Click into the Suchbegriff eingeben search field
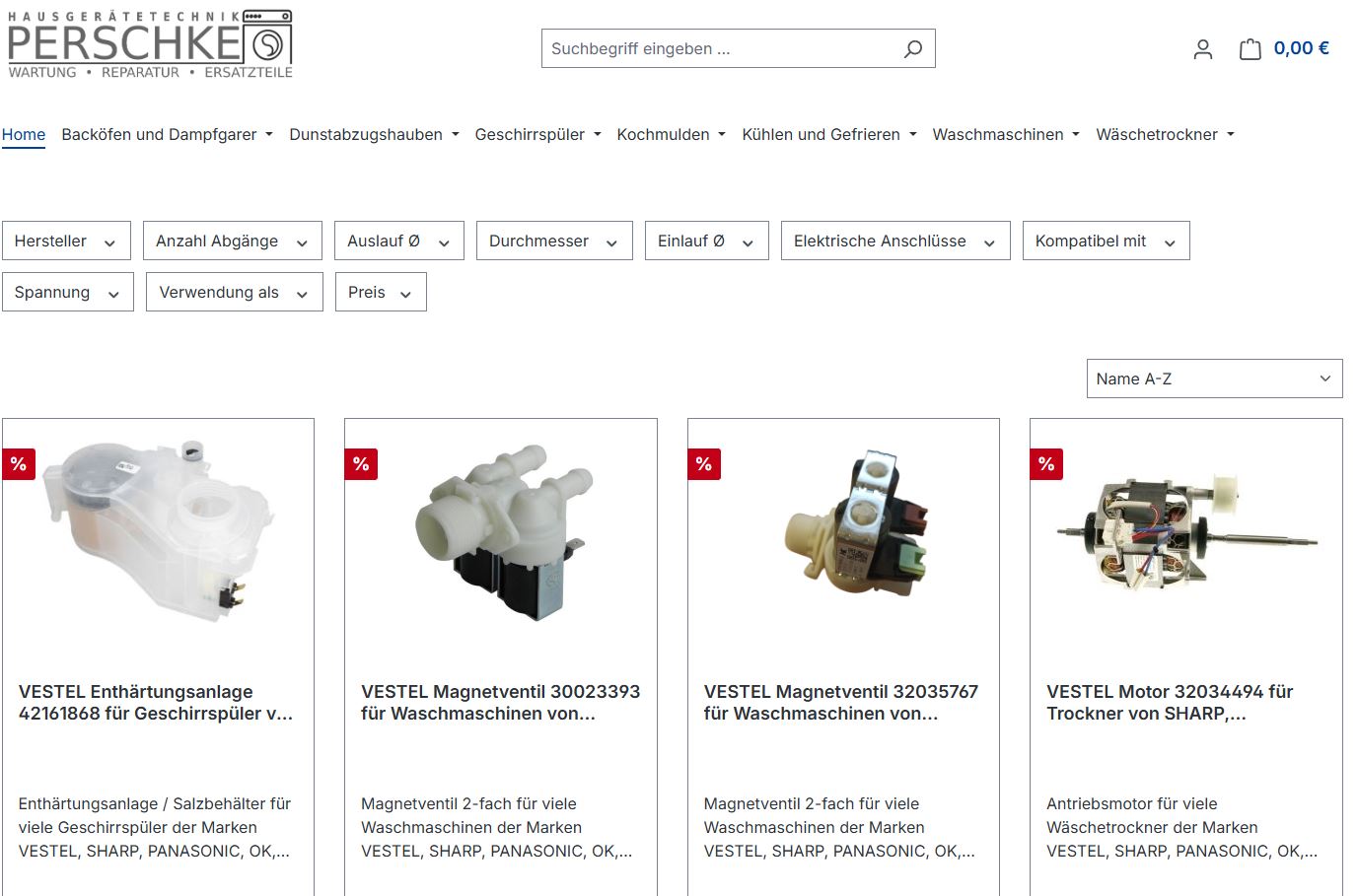This screenshot has width=1358, height=896. click(720, 49)
